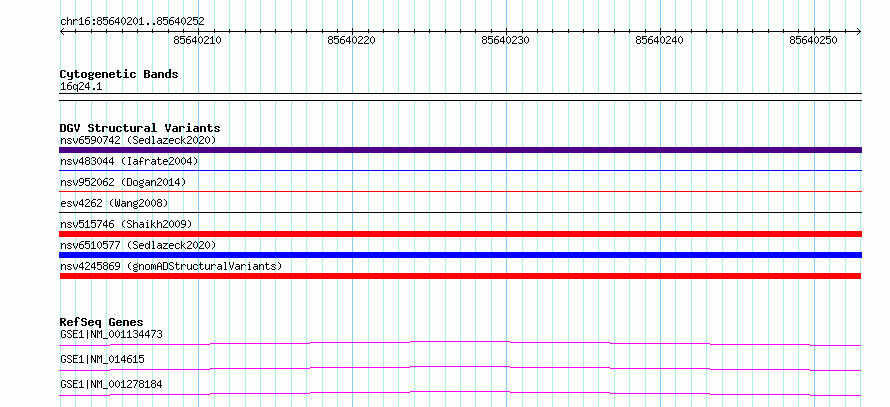This screenshot has height=407, width=890.
Task: Select ruler position 85640250
Action: [813, 40]
